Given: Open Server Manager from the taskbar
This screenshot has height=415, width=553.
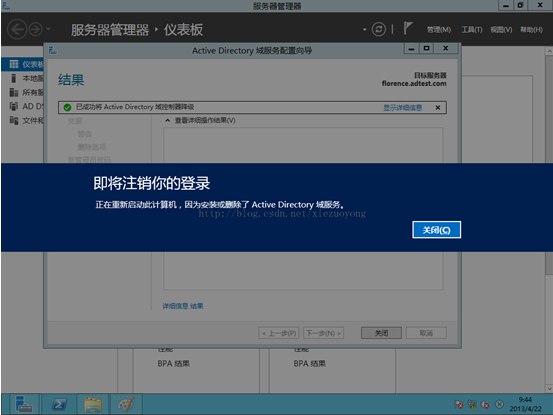Looking at the screenshot, I should click(24, 404).
